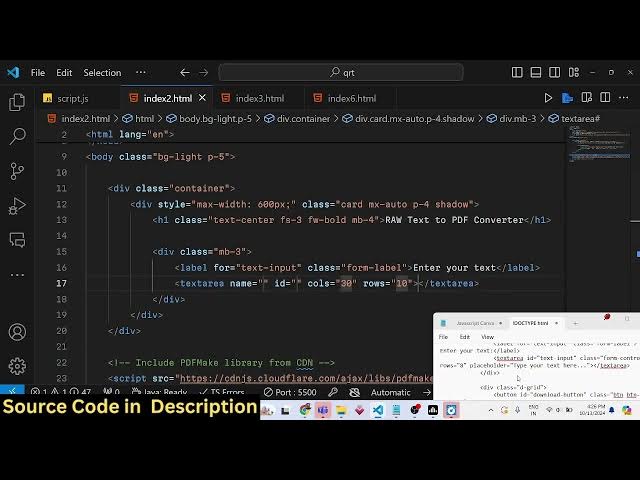Open the Run and Debug view
This screenshot has width=640, height=480.
[x=17, y=206]
